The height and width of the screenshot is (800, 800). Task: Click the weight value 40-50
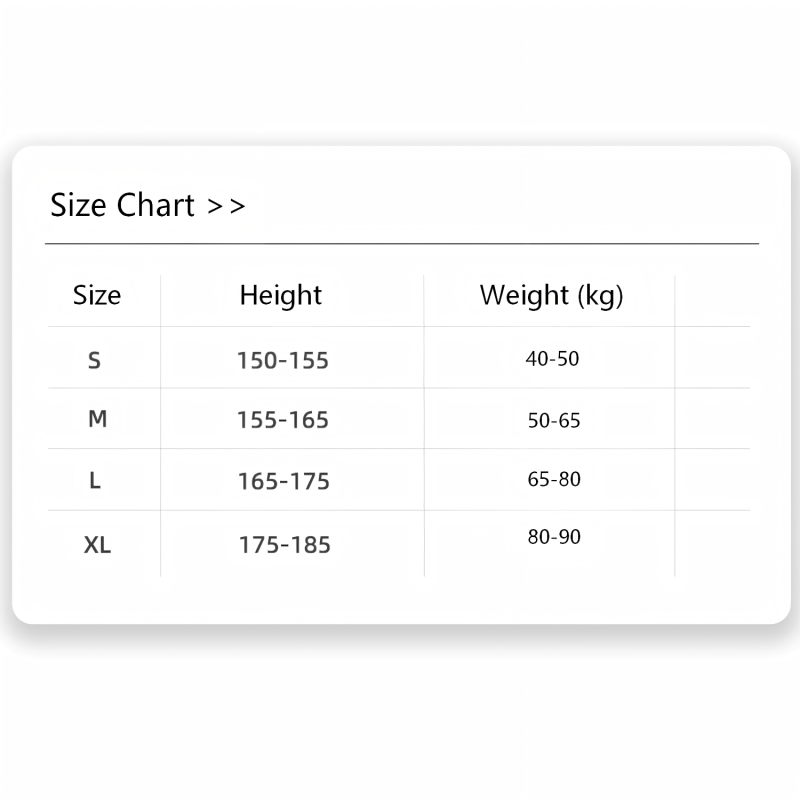553,359
